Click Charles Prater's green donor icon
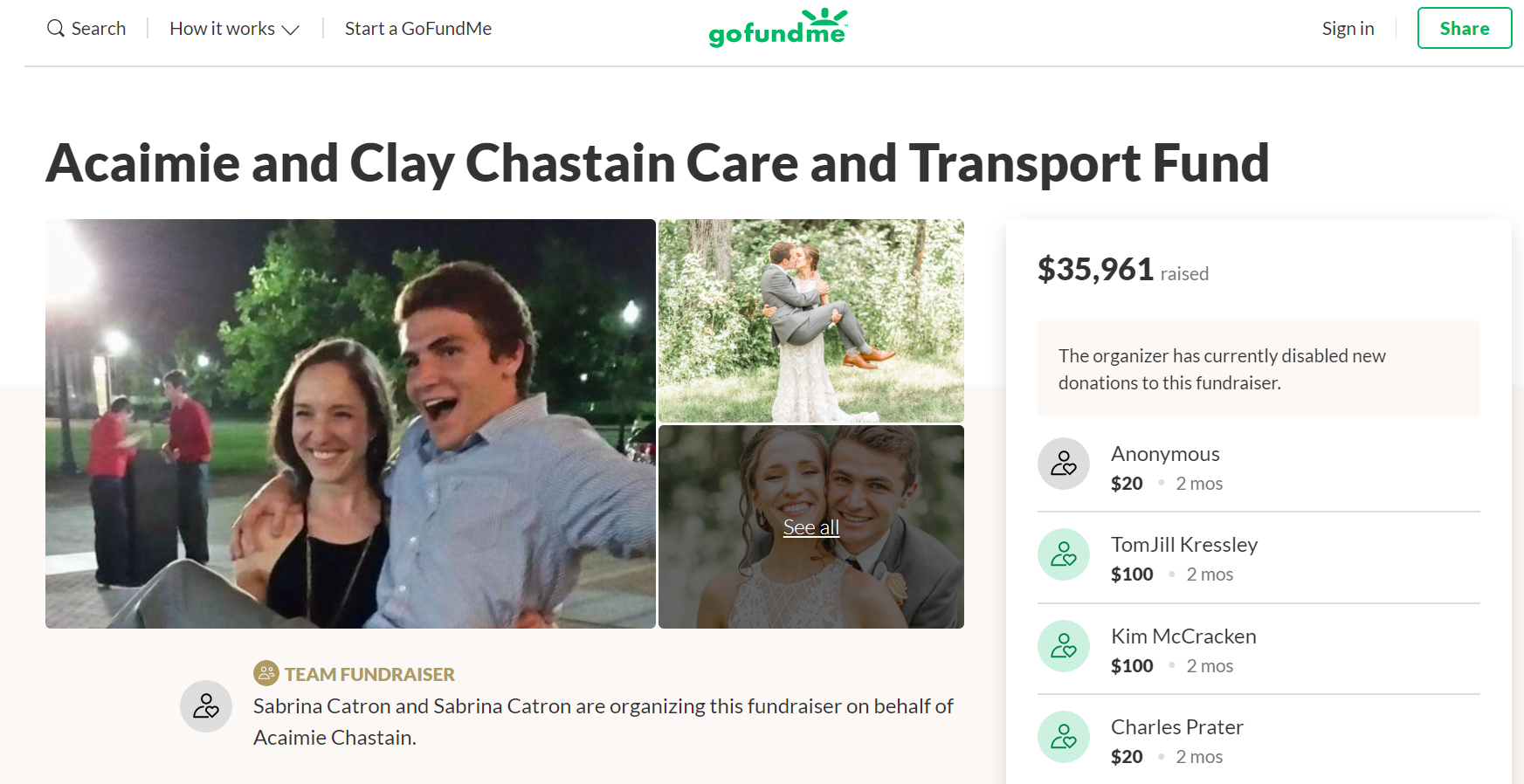Viewport: 1524px width, 784px height. click(1064, 737)
